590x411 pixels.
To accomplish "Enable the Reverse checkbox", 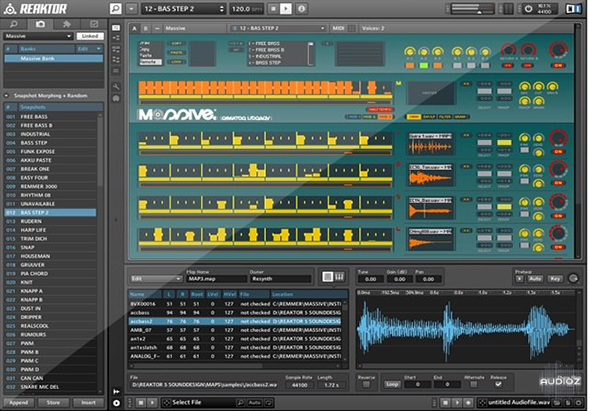I will (x=366, y=384).
